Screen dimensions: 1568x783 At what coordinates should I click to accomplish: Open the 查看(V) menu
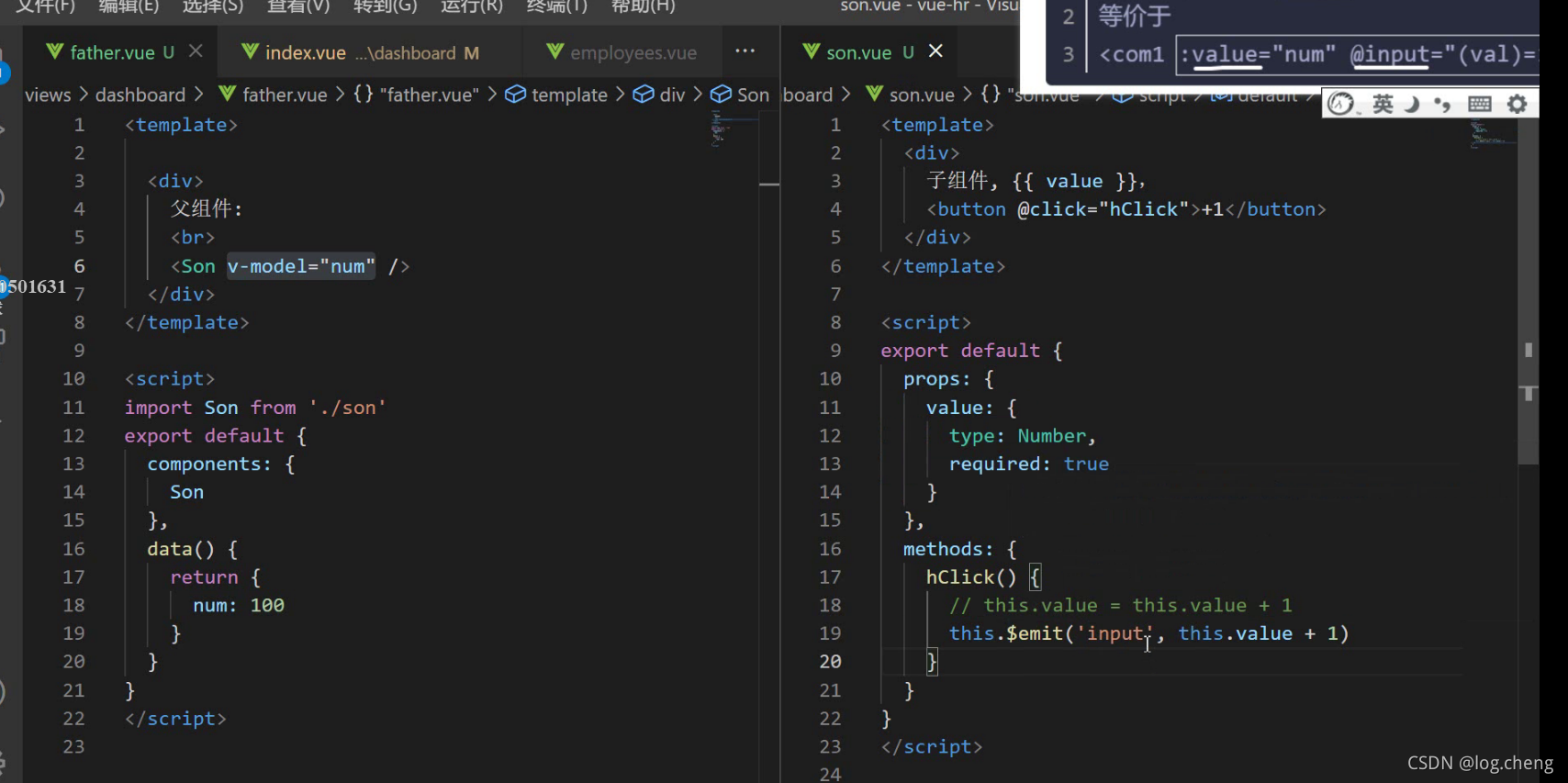point(298,6)
